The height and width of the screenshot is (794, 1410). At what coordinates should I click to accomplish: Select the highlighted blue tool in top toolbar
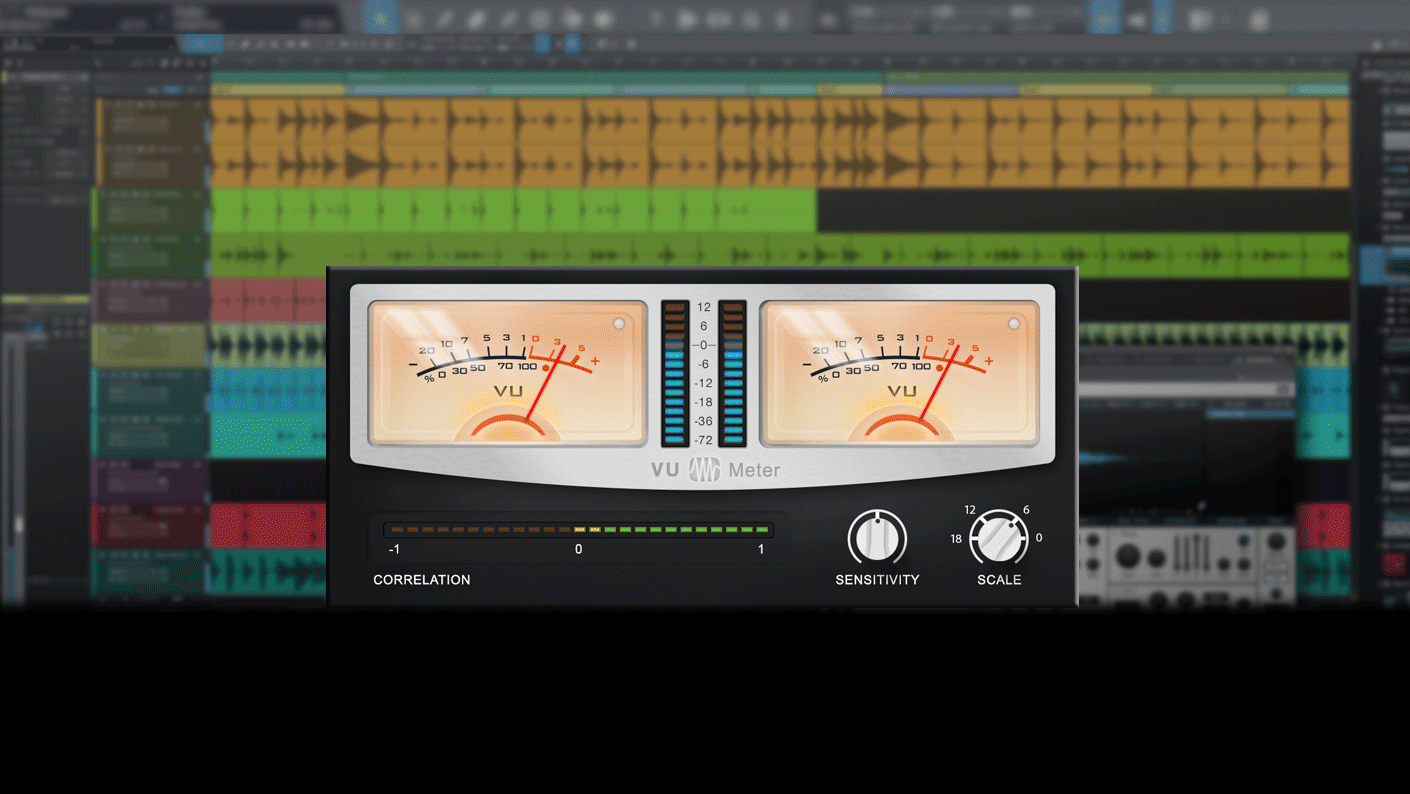point(380,19)
